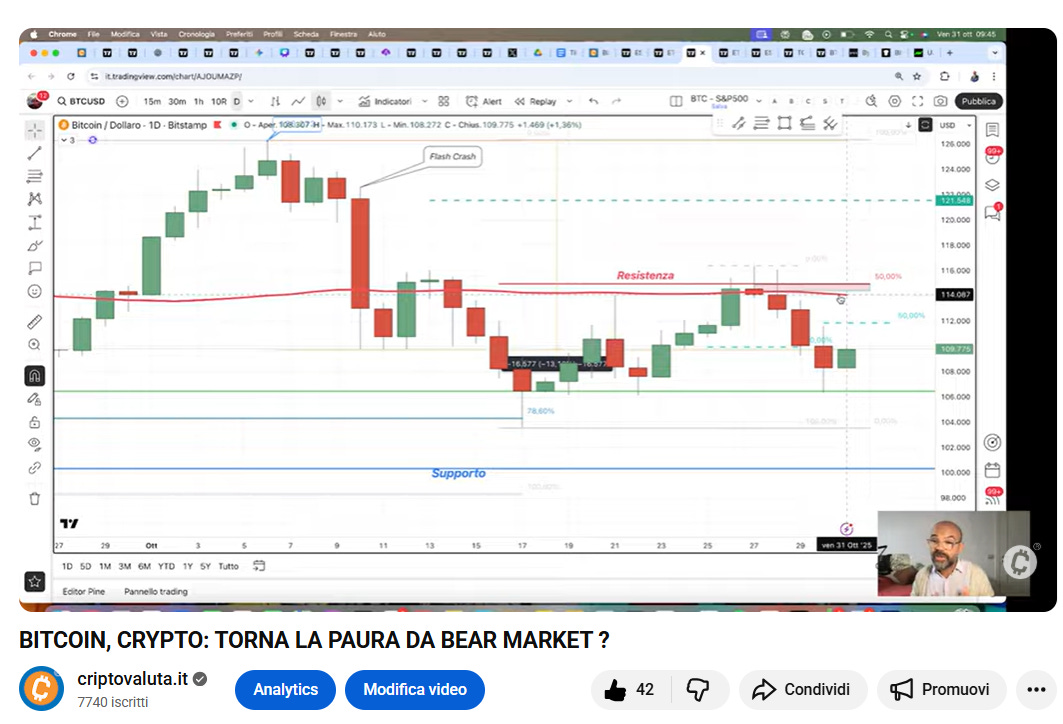Open the Cronologia menu in menu bar
1063x724 pixels.
(197, 34)
